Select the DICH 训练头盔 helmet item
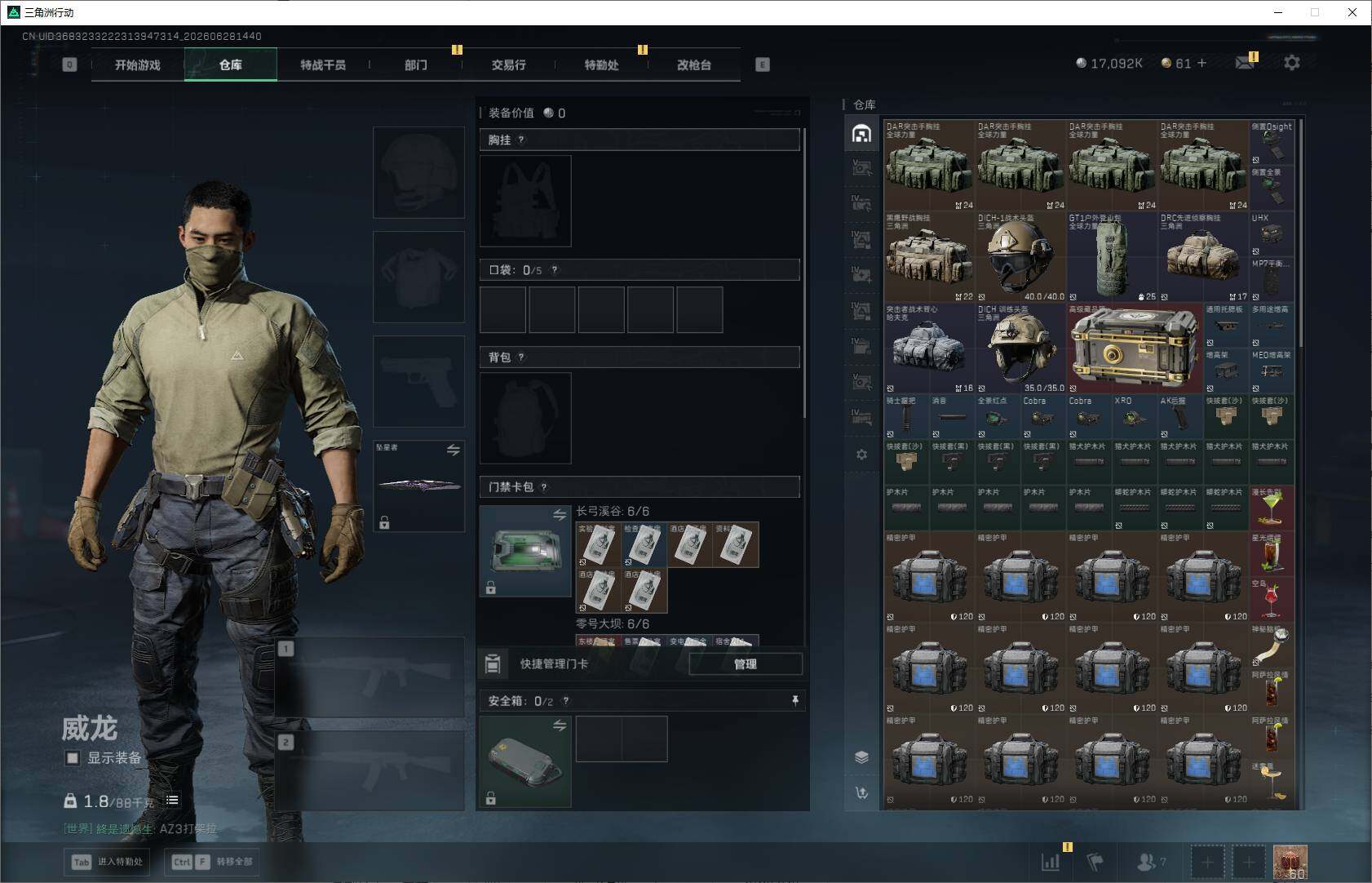This screenshot has width=1372, height=883. point(1021,348)
